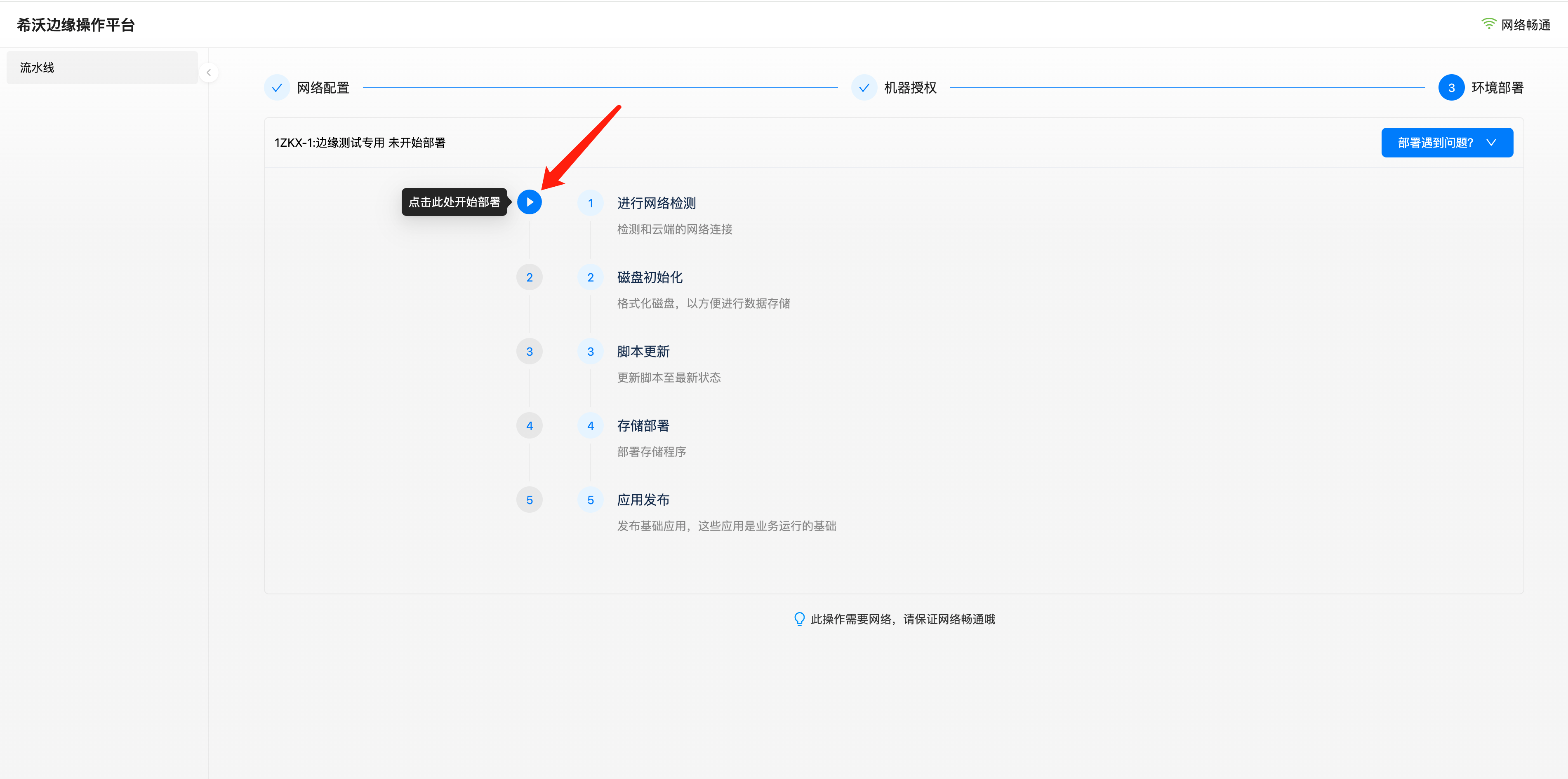Click the 希沃边缘操作平台 title
Image resolution: width=1568 pixels, height=779 pixels.
(x=76, y=25)
